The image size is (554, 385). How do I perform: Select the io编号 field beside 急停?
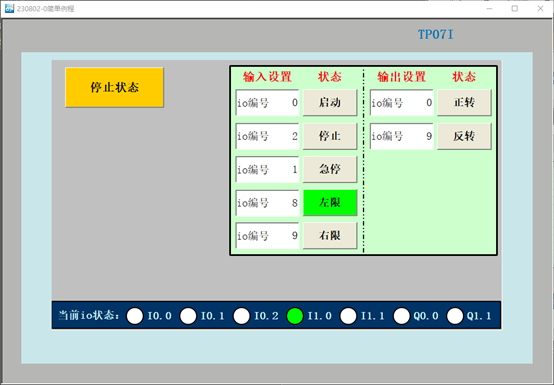click(267, 170)
